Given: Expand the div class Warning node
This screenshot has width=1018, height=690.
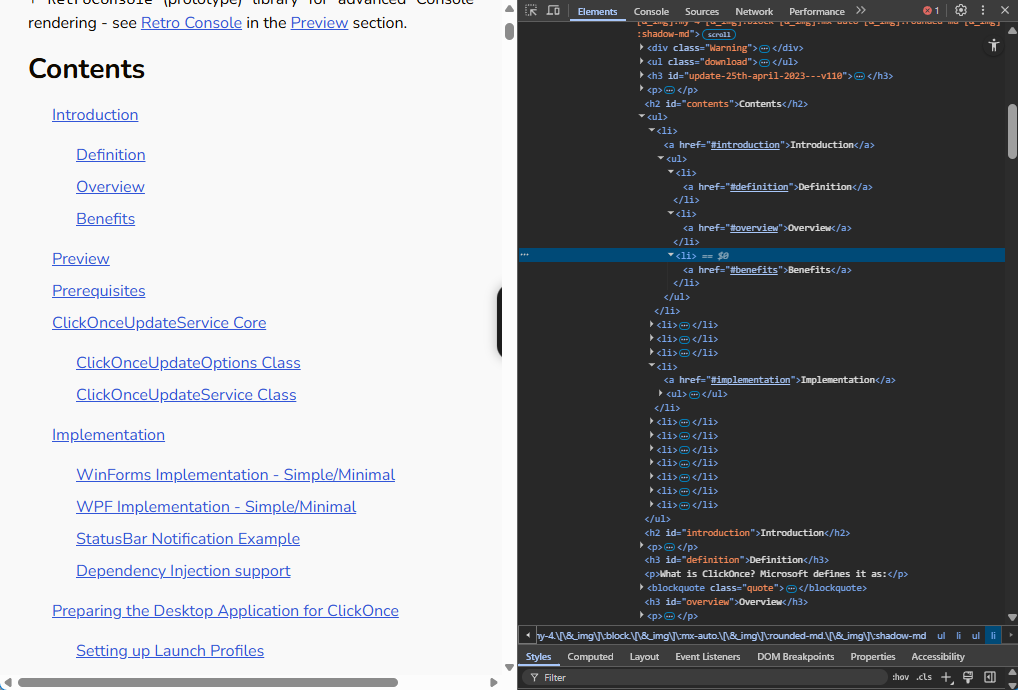Looking at the screenshot, I should pyautogui.click(x=641, y=47).
